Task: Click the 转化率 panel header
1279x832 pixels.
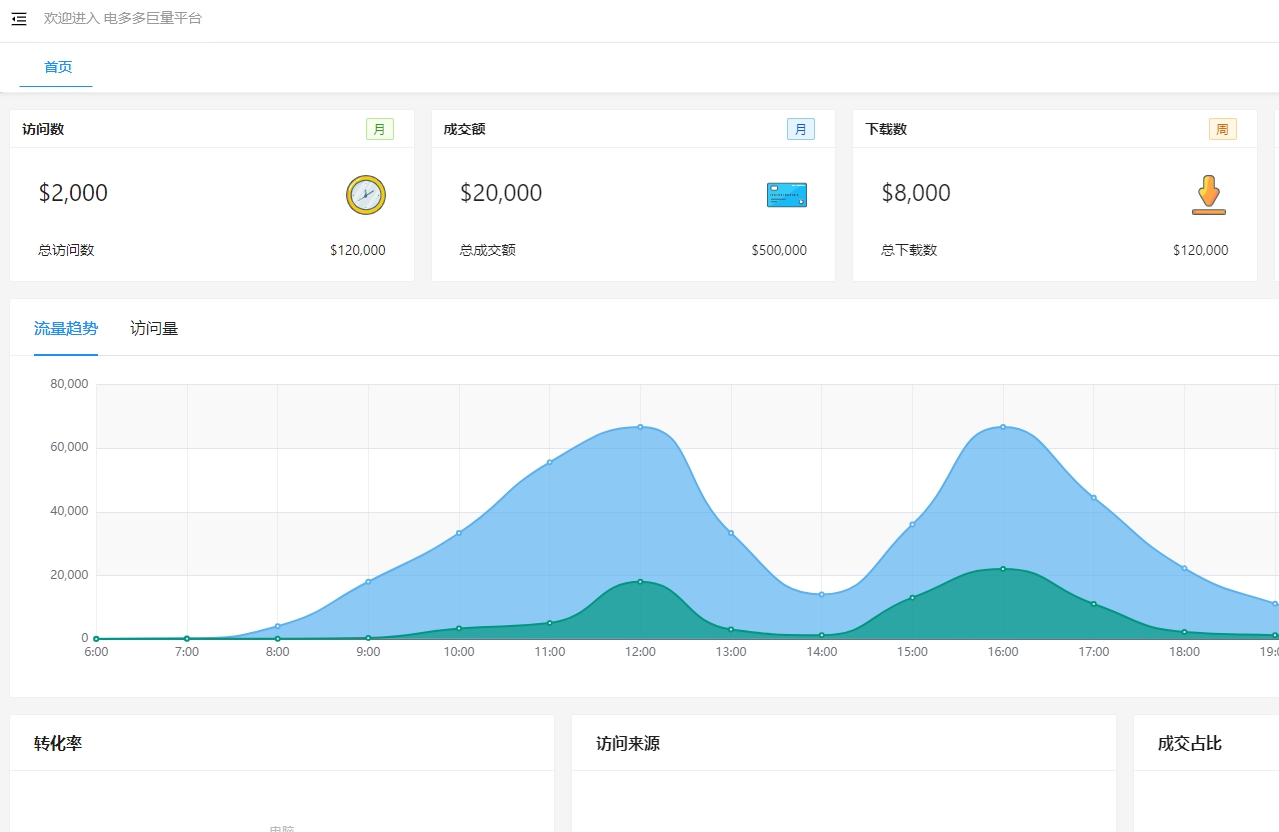Action: [x=58, y=743]
